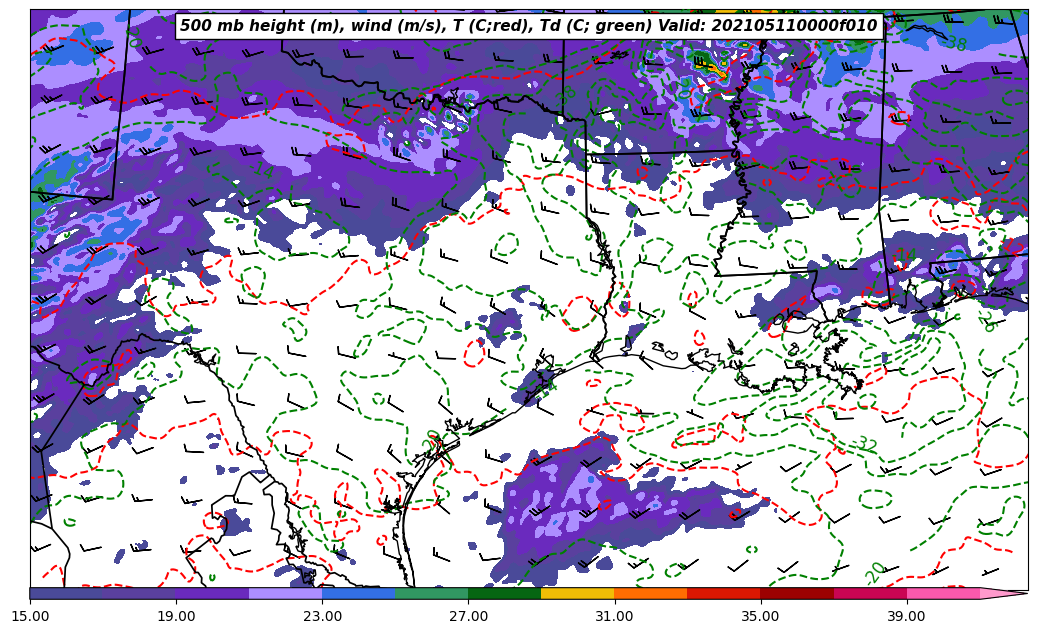The width and height of the screenshot is (1037, 633).
Task: Select the 35.00 colorbar tick label
Action: 760,617
